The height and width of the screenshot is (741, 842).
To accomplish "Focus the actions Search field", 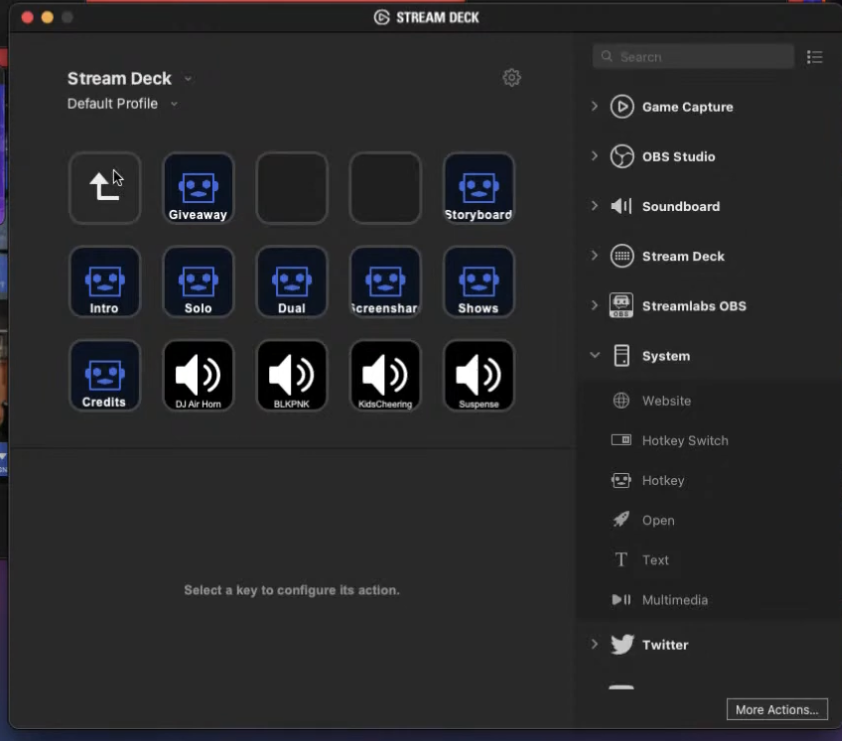I will [x=693, y=56].
